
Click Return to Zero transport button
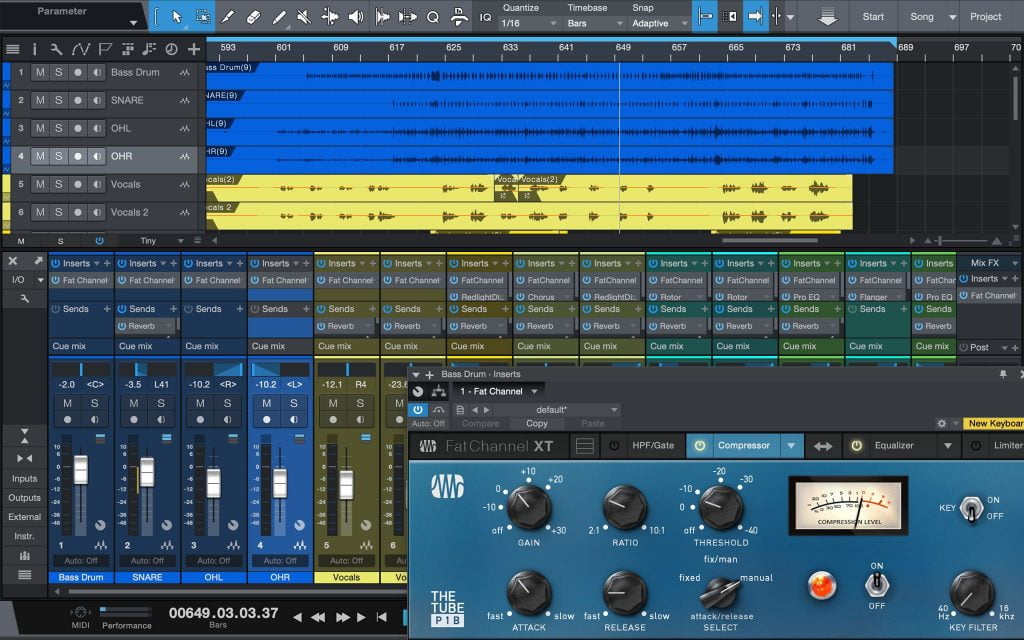pos(381,617)
